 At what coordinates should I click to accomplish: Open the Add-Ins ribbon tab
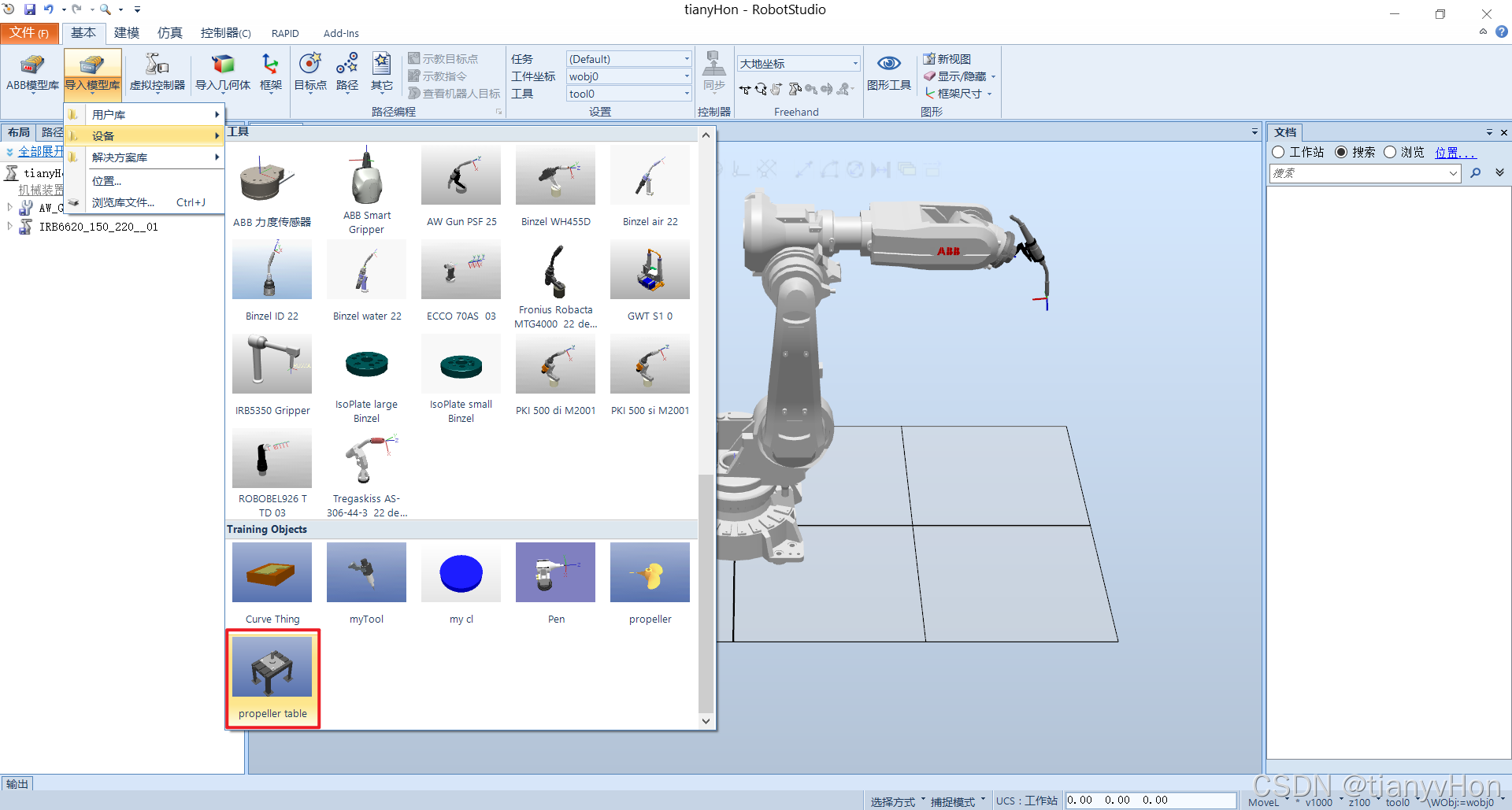[x=341, y=33]
